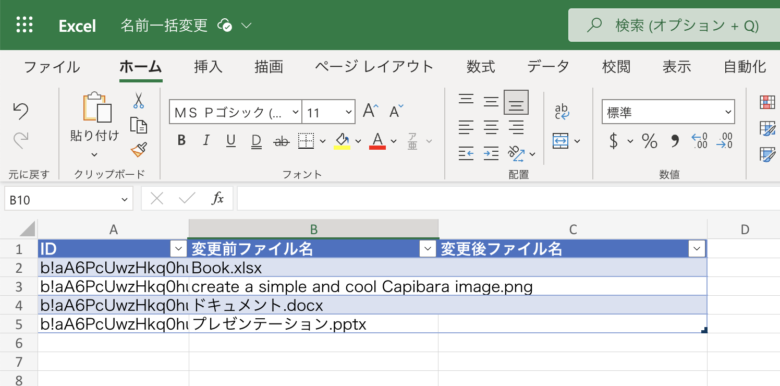The height and width of the screenshot is (386, 780).
Task: Center text horizontally
Action: point(491,127)
